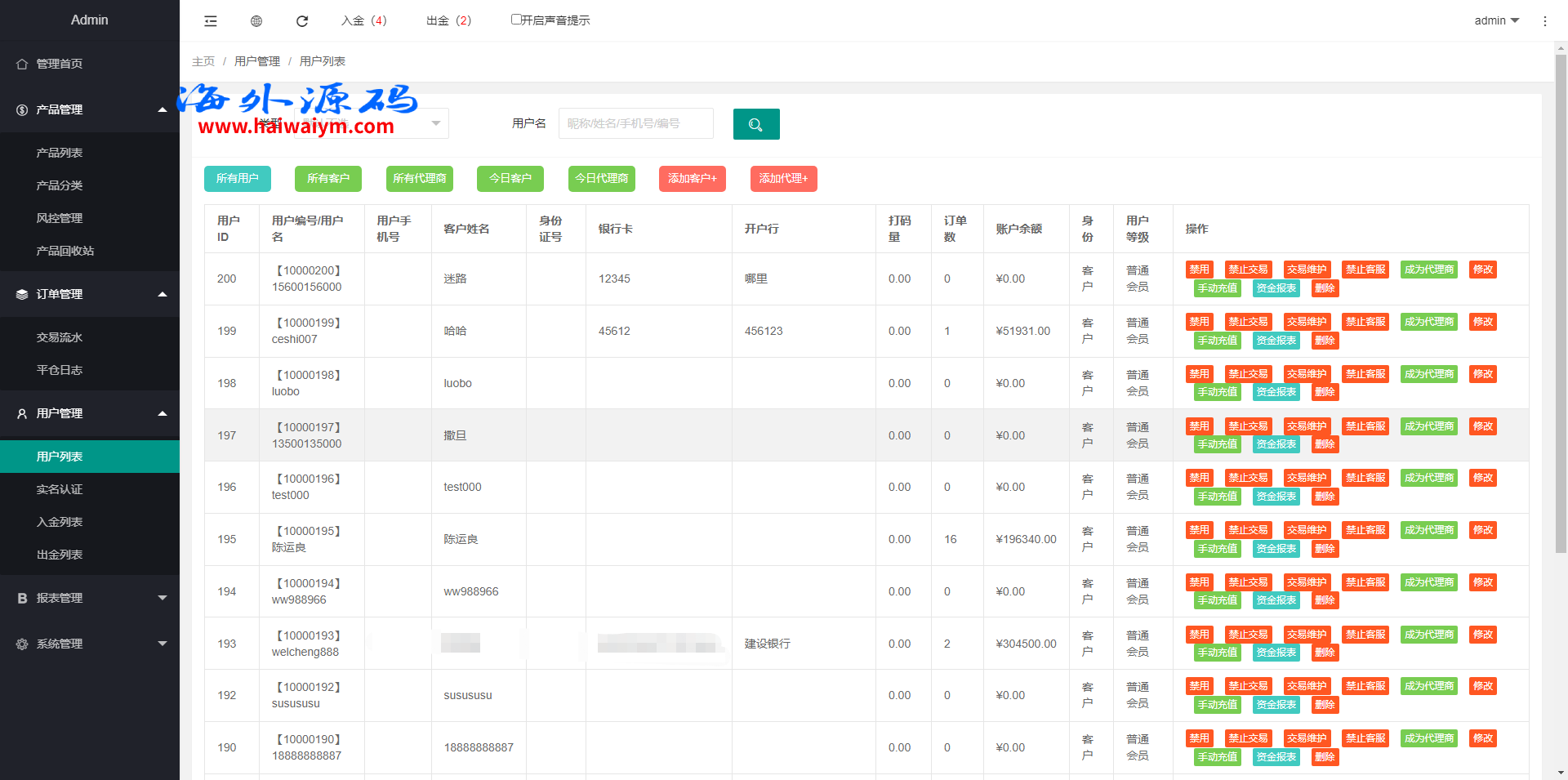Open the globe website icon
This screenshot has height=780, width=1568.
[x=256, y=21]
